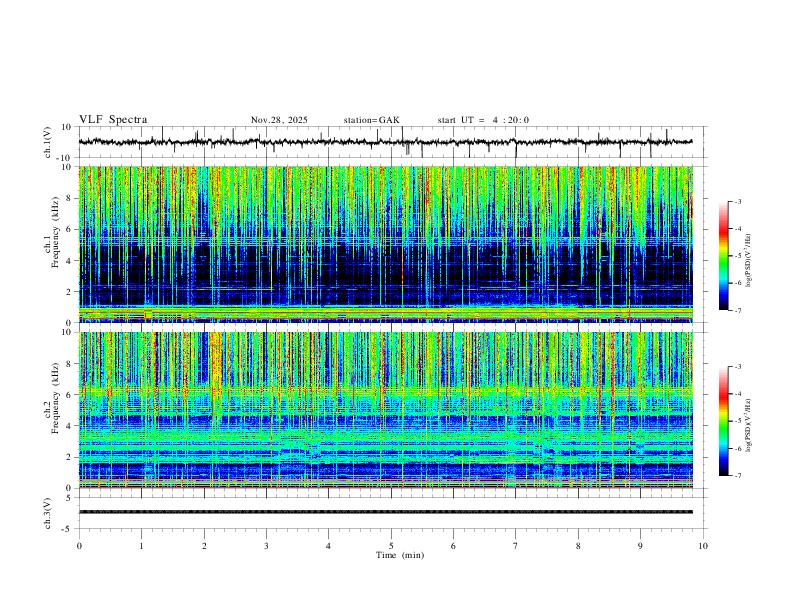Click the lower colorbar 'log(PSD)(V²/Hz)' label
792x612 pixels.
pos(748,426)
